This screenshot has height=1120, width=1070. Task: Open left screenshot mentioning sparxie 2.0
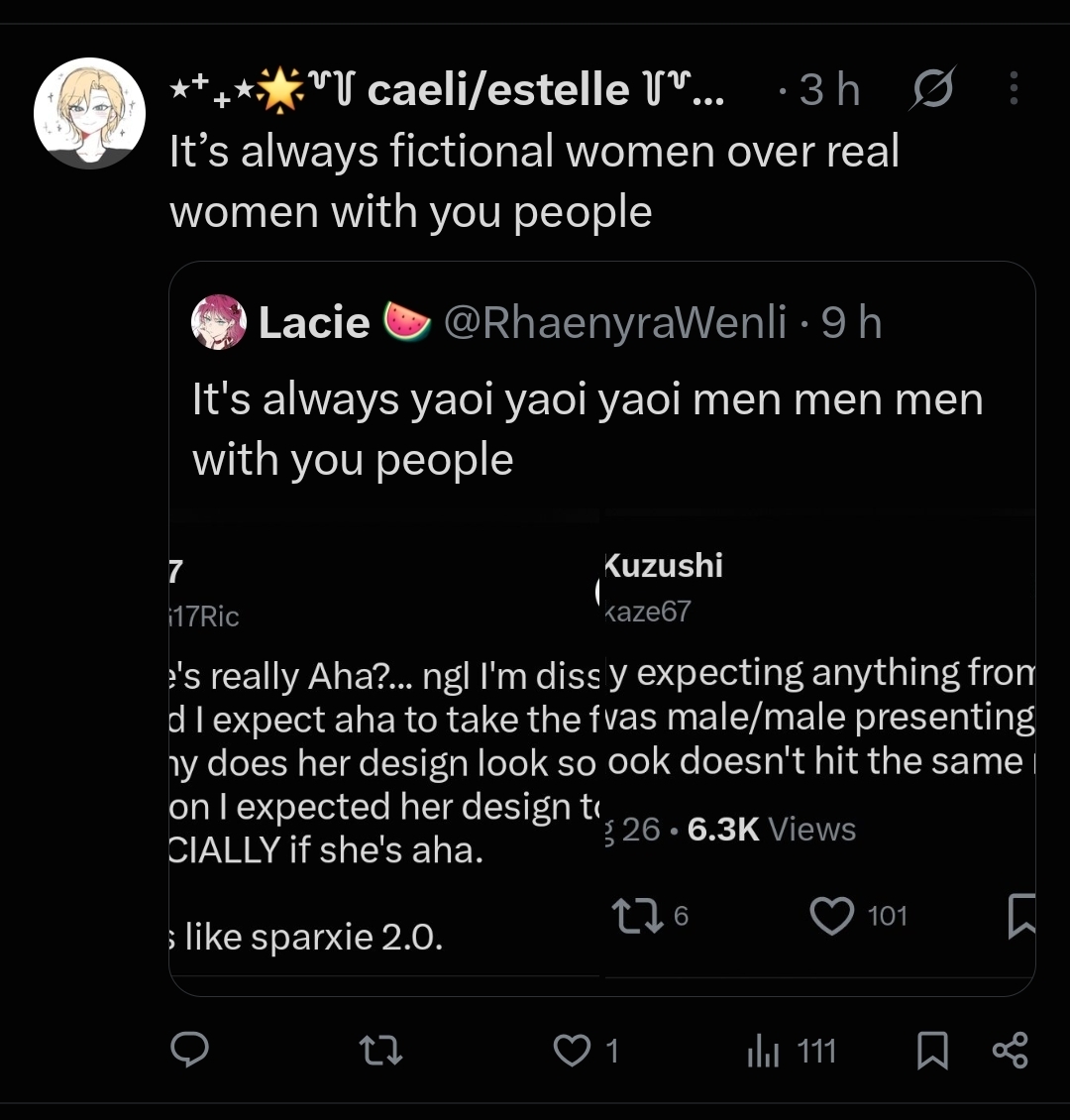[x=386, y=745]
